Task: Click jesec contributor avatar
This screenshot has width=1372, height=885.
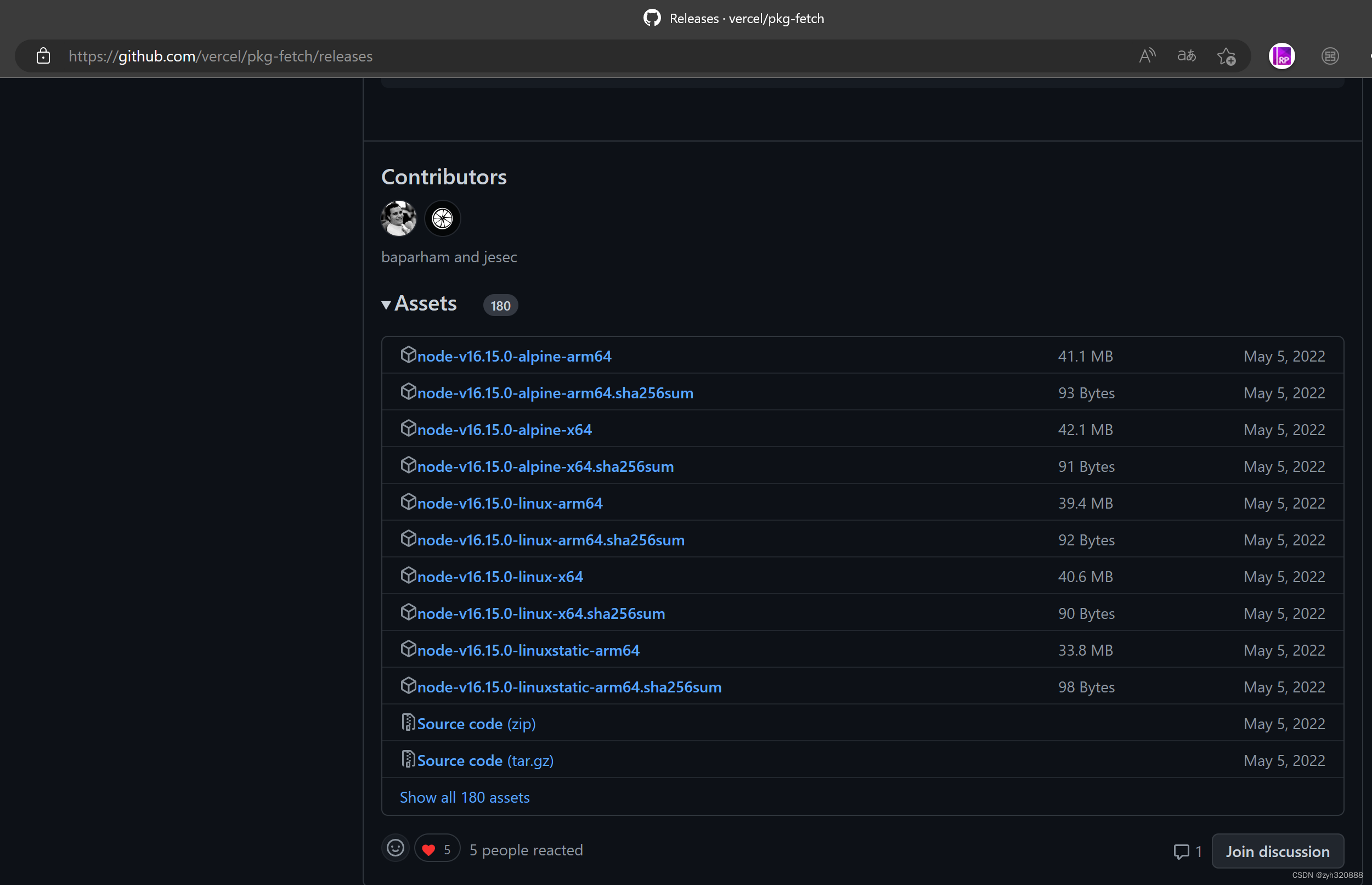Action: point(442,218)
